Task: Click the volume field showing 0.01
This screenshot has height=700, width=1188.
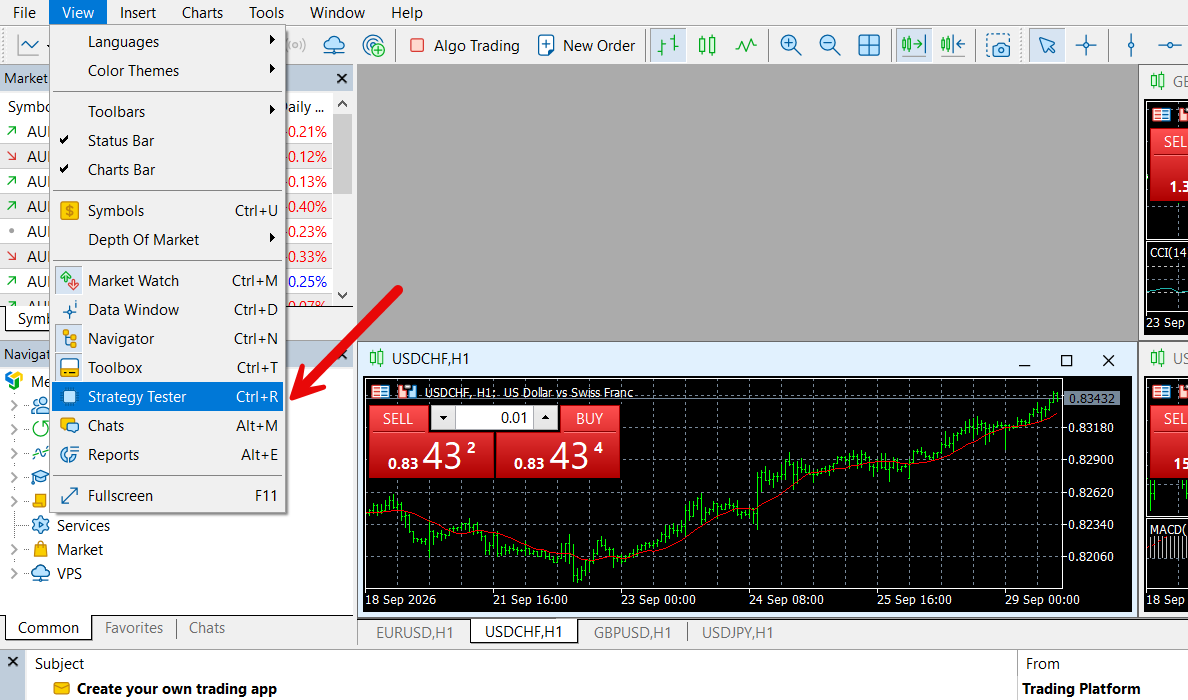Action: (494, 417)
